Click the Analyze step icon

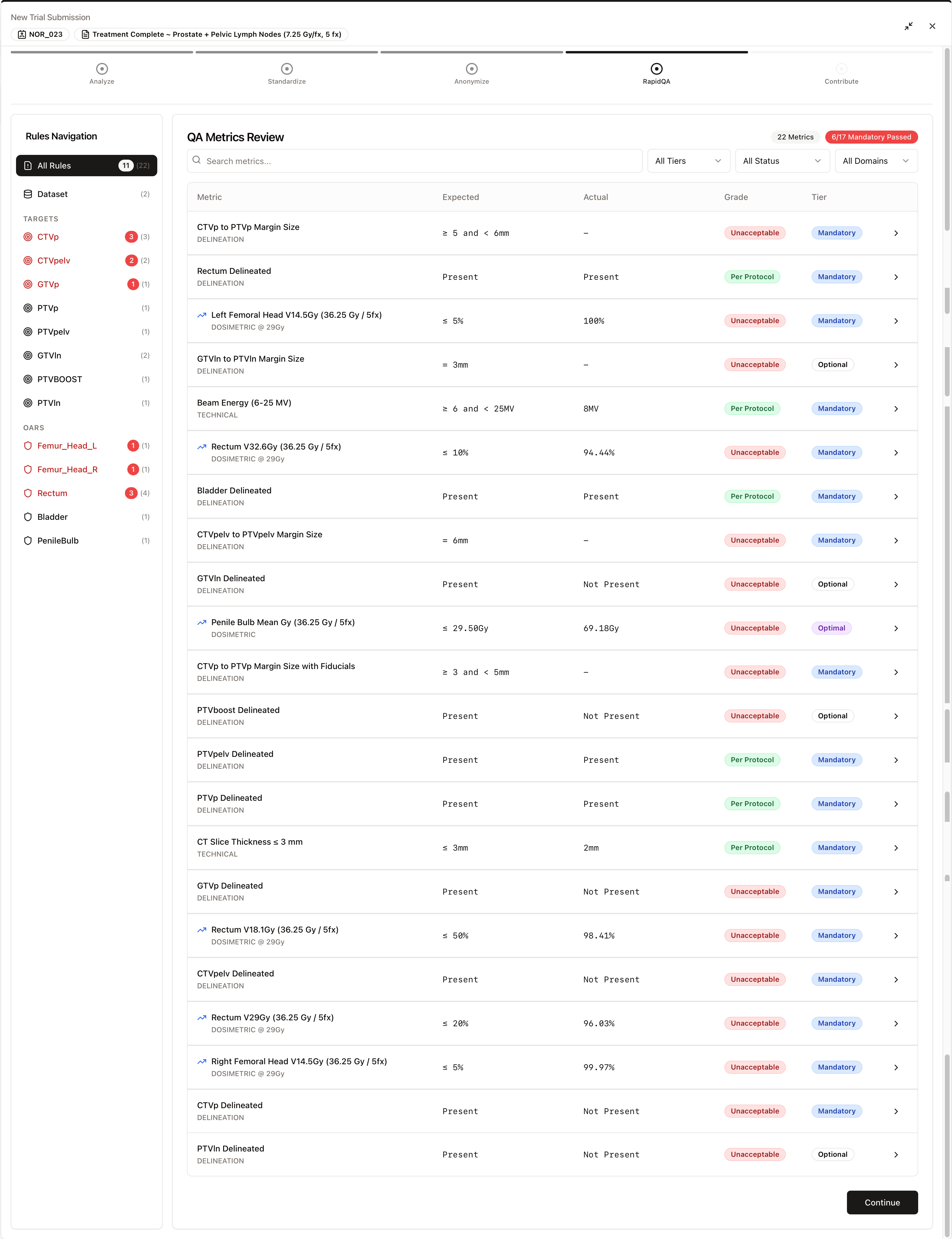pyautogui.click(x=102, y=69)
